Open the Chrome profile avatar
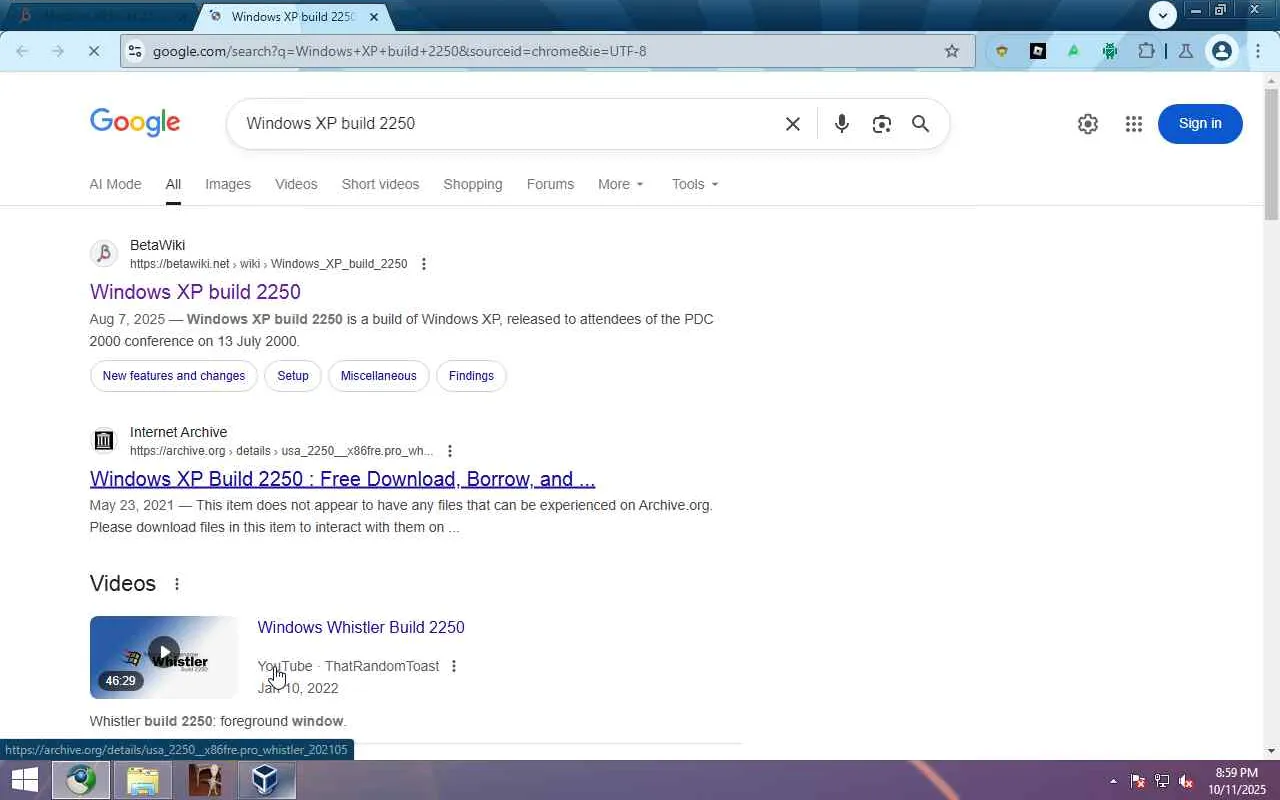 point(1221,51)
